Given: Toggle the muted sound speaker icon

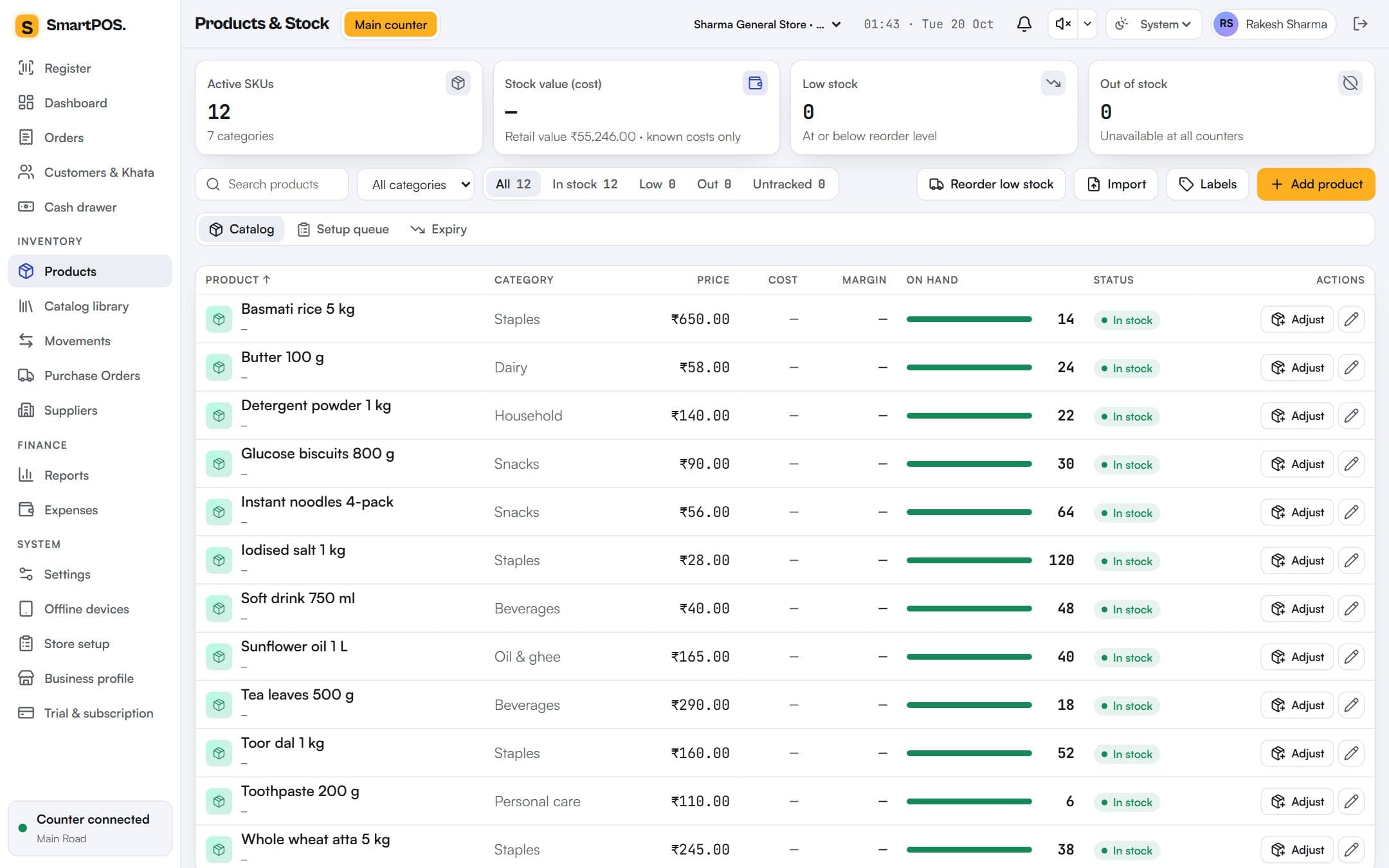Looking at the screenshot, I should [x=1063, y=24].
